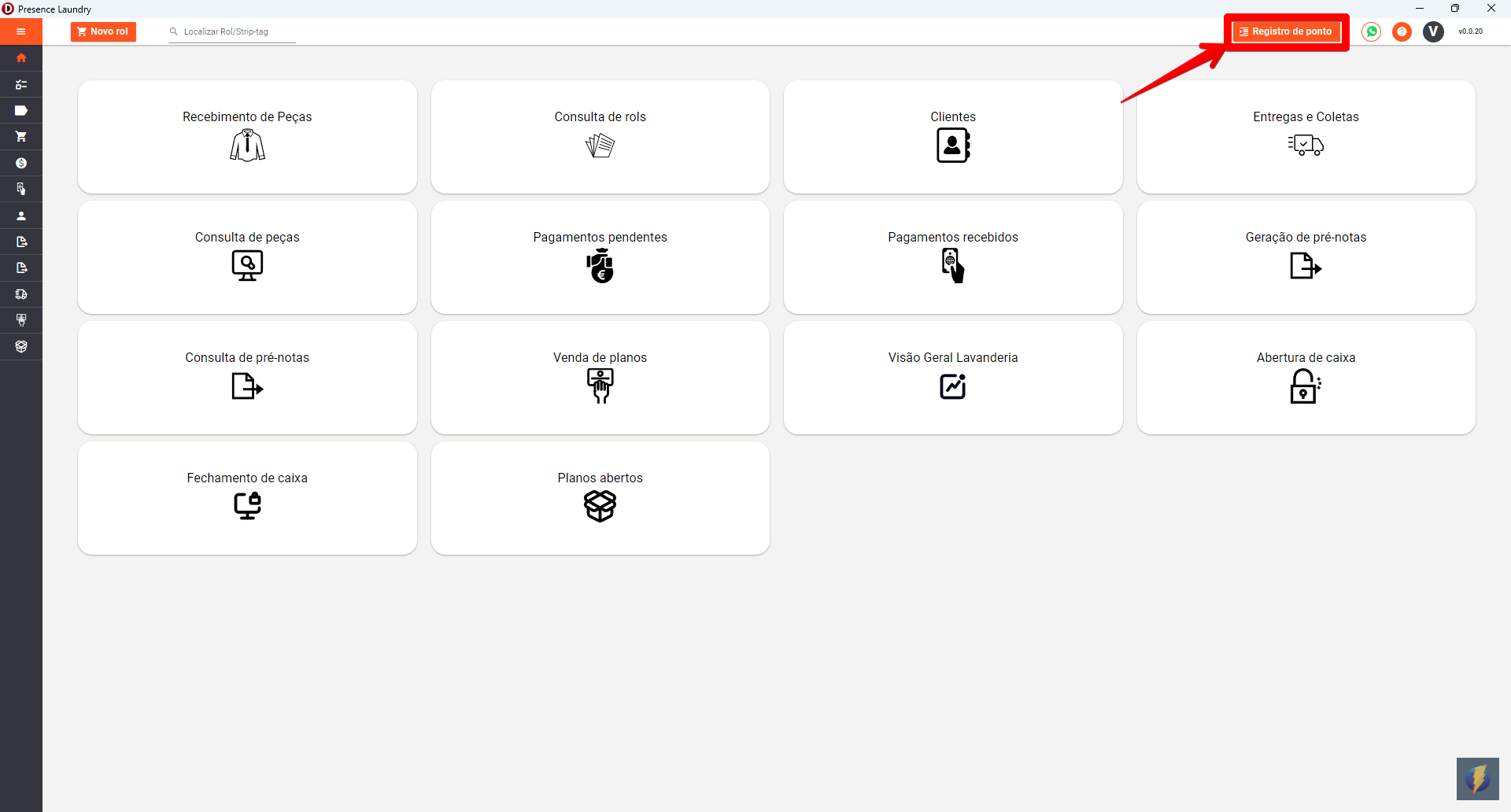Open the Pagamentos pendentes card
The image size is (1511, 812).
pos(600,257)
